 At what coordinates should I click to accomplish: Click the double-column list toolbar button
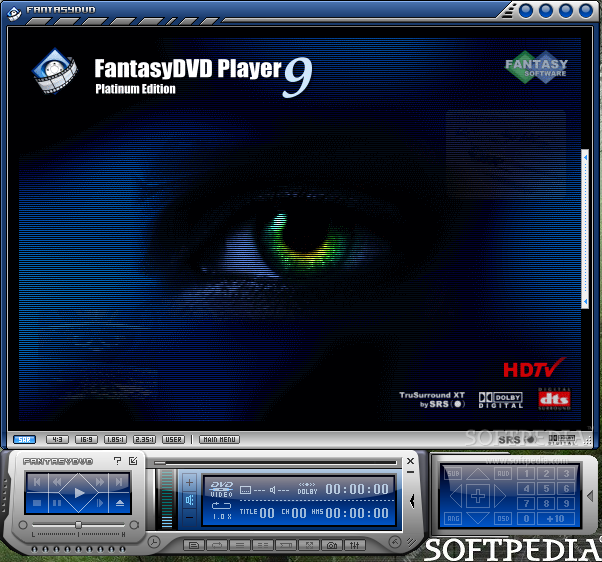[263, 545]
